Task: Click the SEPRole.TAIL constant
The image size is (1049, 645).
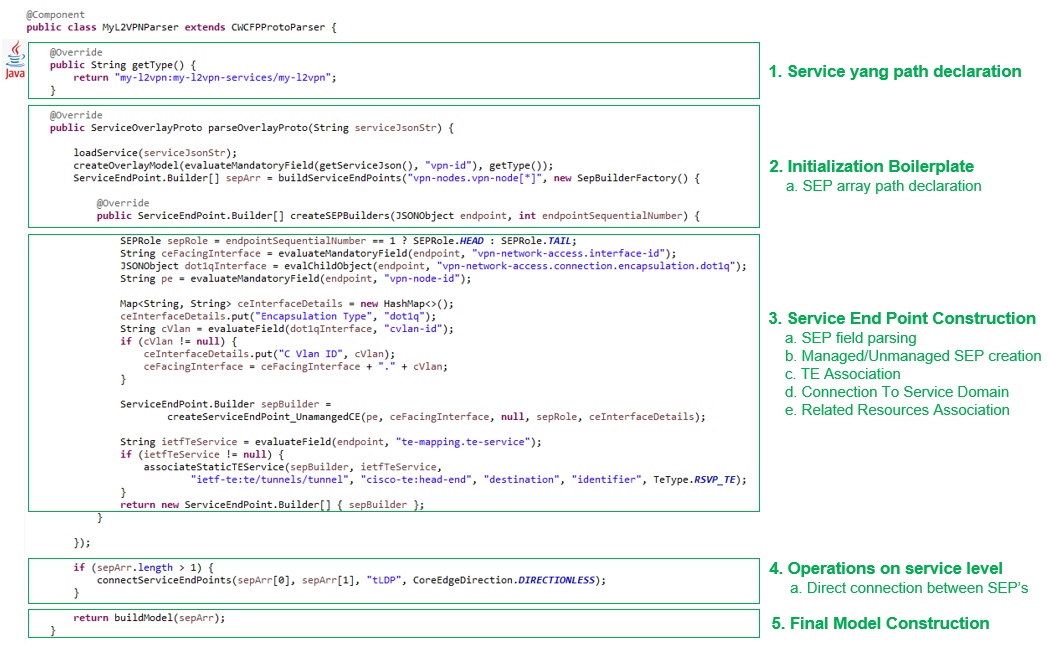Action: pyautogui.click(x=536, y=241)
